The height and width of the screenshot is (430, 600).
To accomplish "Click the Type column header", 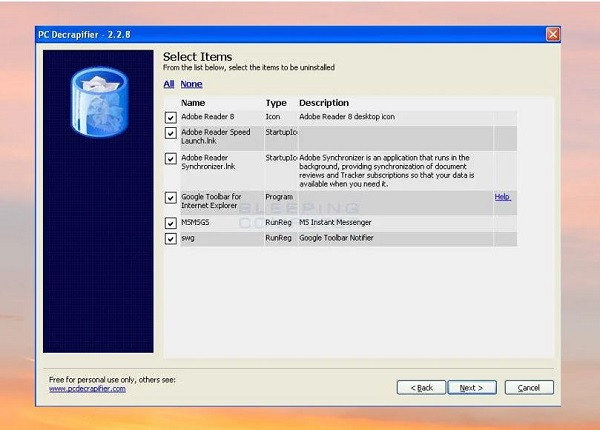I will 276,103.
